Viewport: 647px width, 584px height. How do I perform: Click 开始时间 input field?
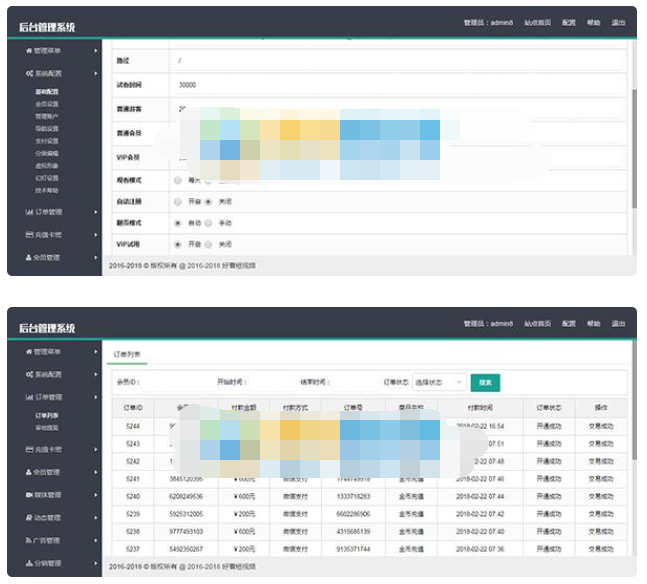click(x=270, y=383)
